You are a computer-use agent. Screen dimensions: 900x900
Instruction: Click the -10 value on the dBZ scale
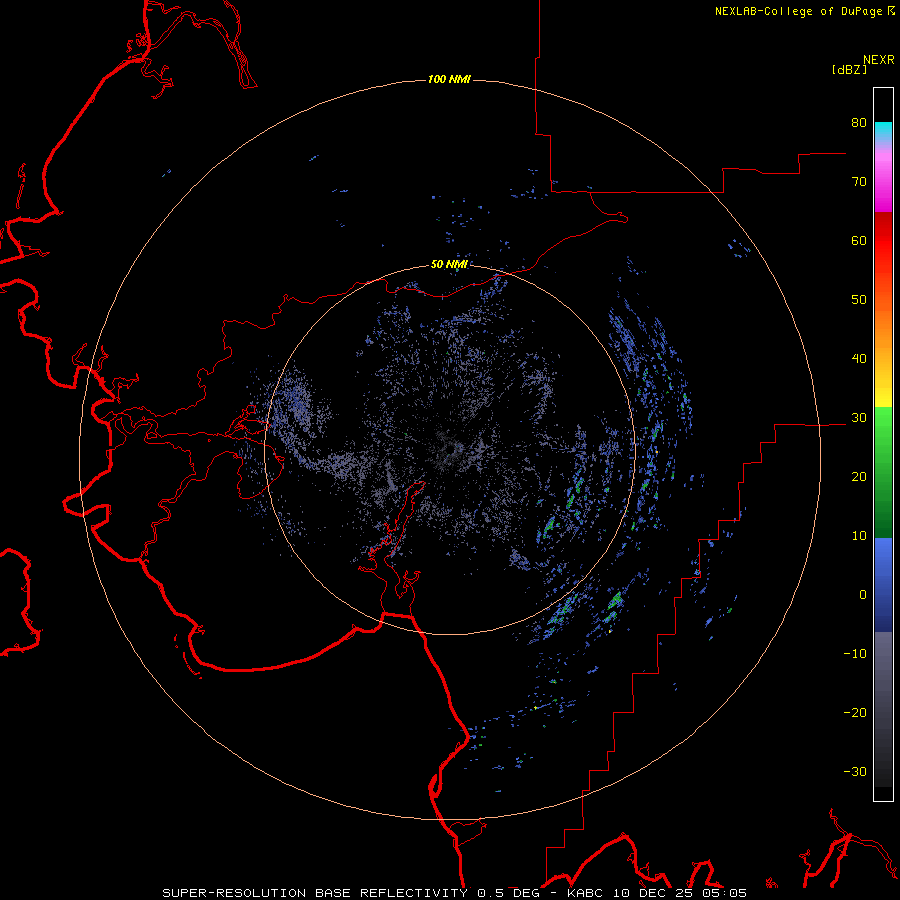tap(855, 654)
